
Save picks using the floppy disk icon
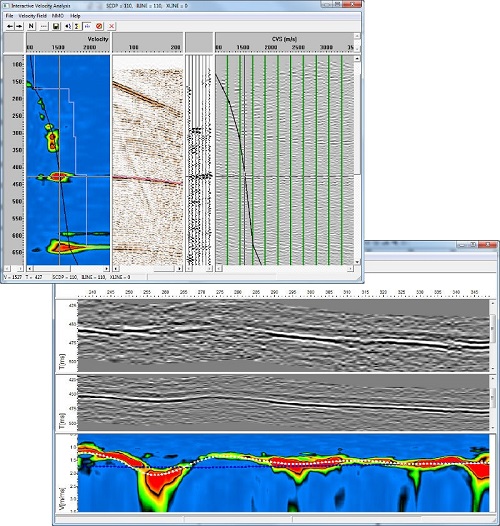click(56, 26)
